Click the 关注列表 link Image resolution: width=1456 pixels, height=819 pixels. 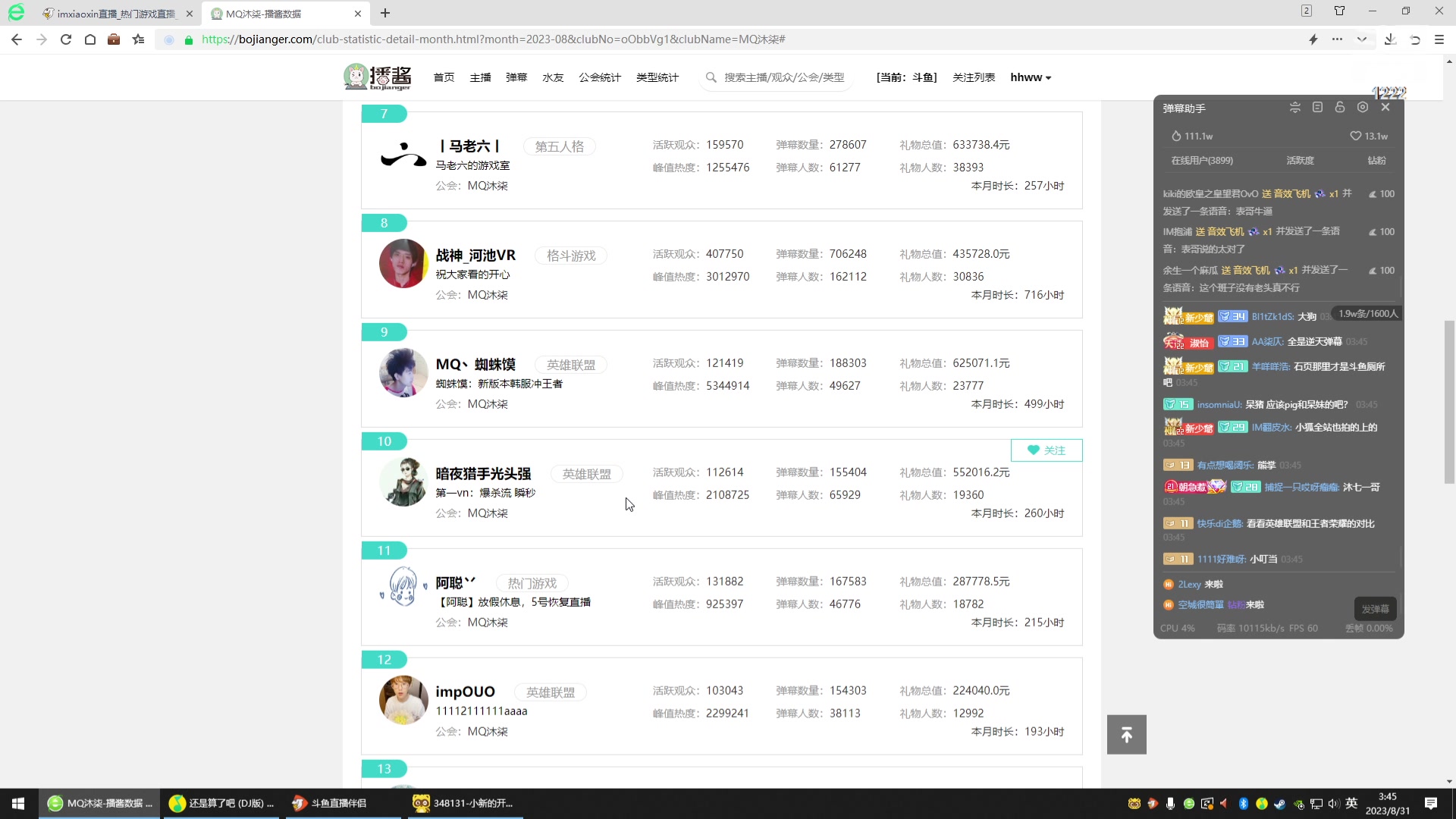(x=973, y=77)
